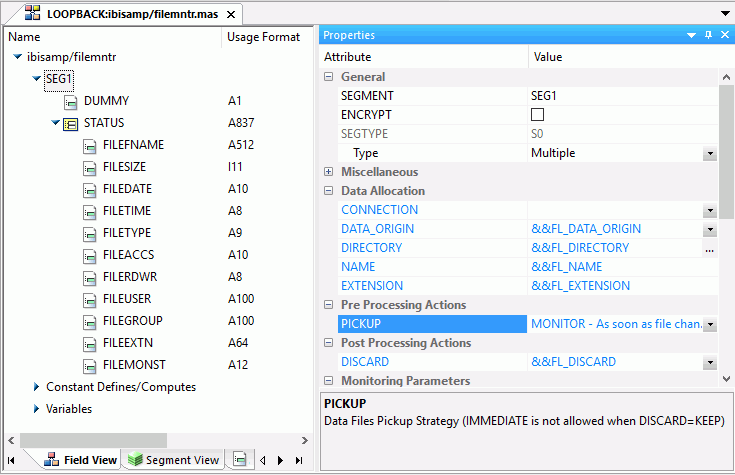
Task: Jump to last view tab with the arrow
Action: tap(299, 460)
